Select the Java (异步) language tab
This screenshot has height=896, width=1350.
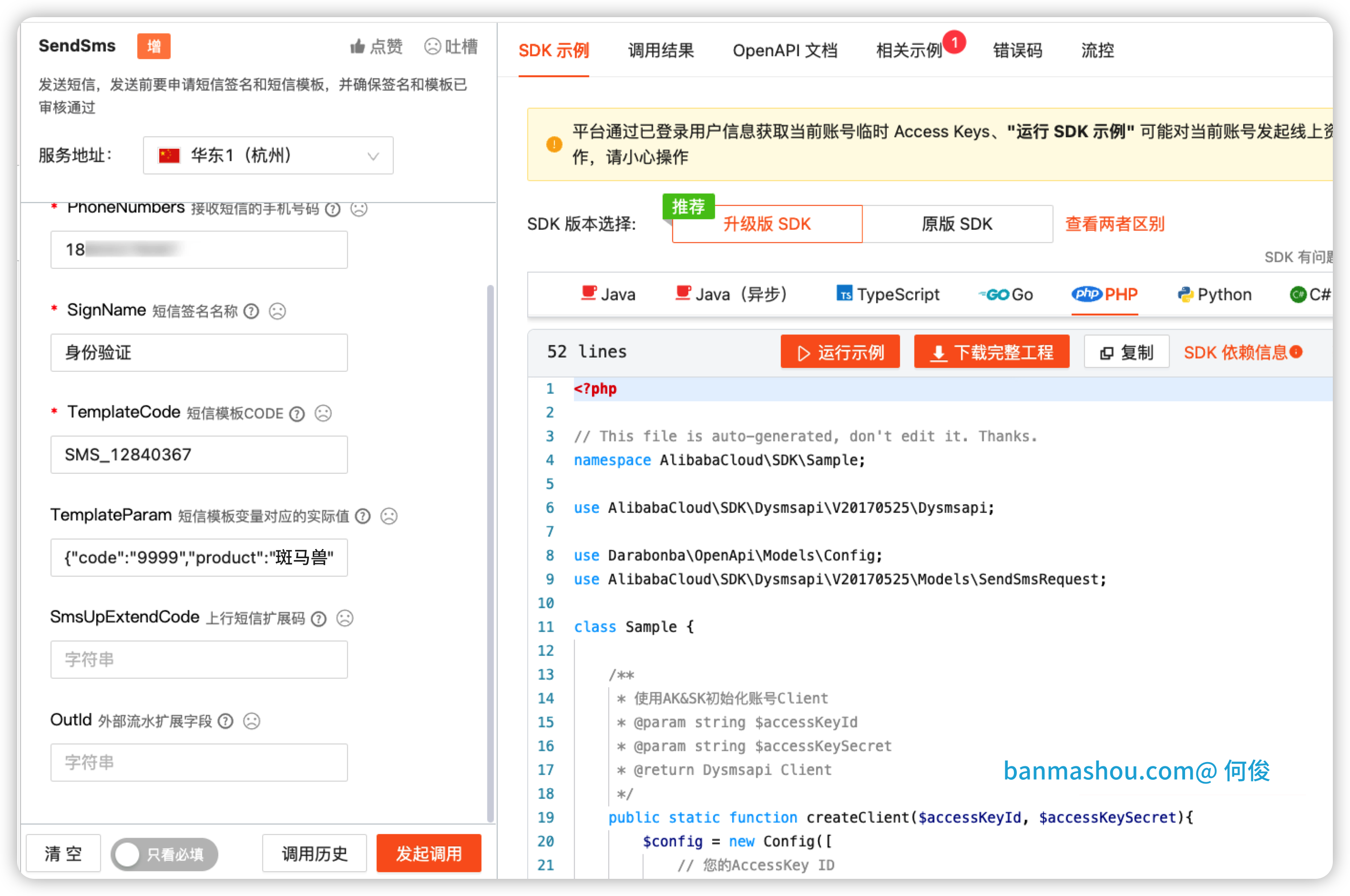tap(731, 294)
